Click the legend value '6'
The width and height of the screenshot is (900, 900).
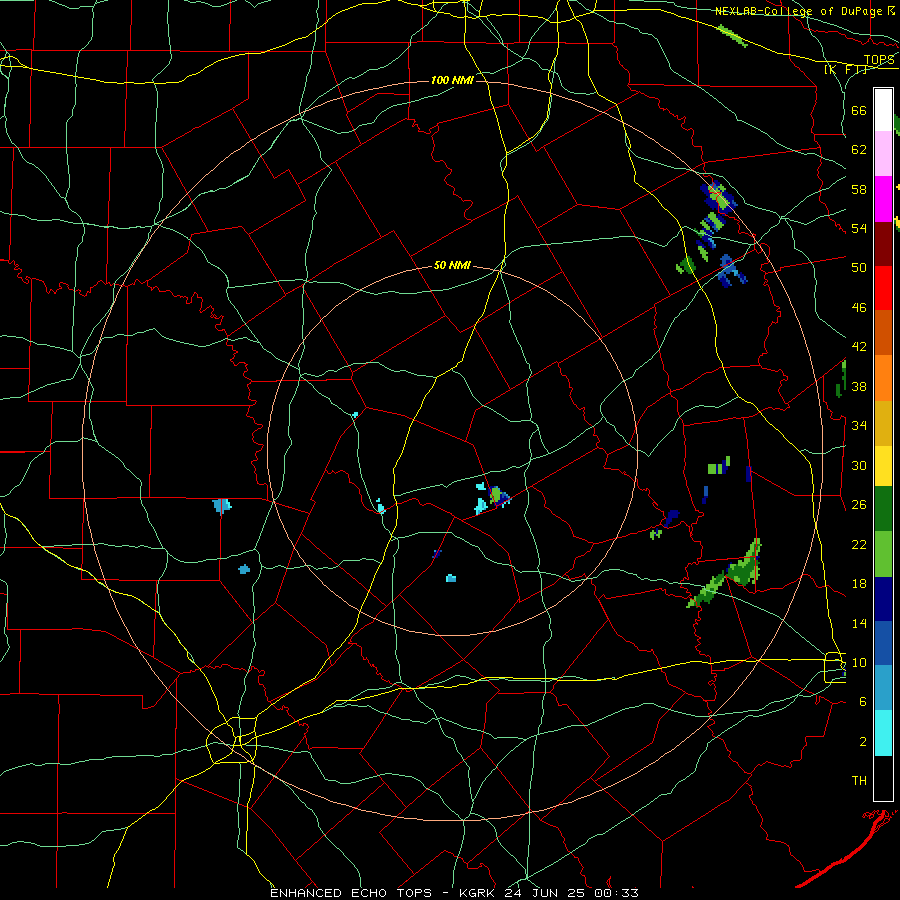tap(863, 702)
